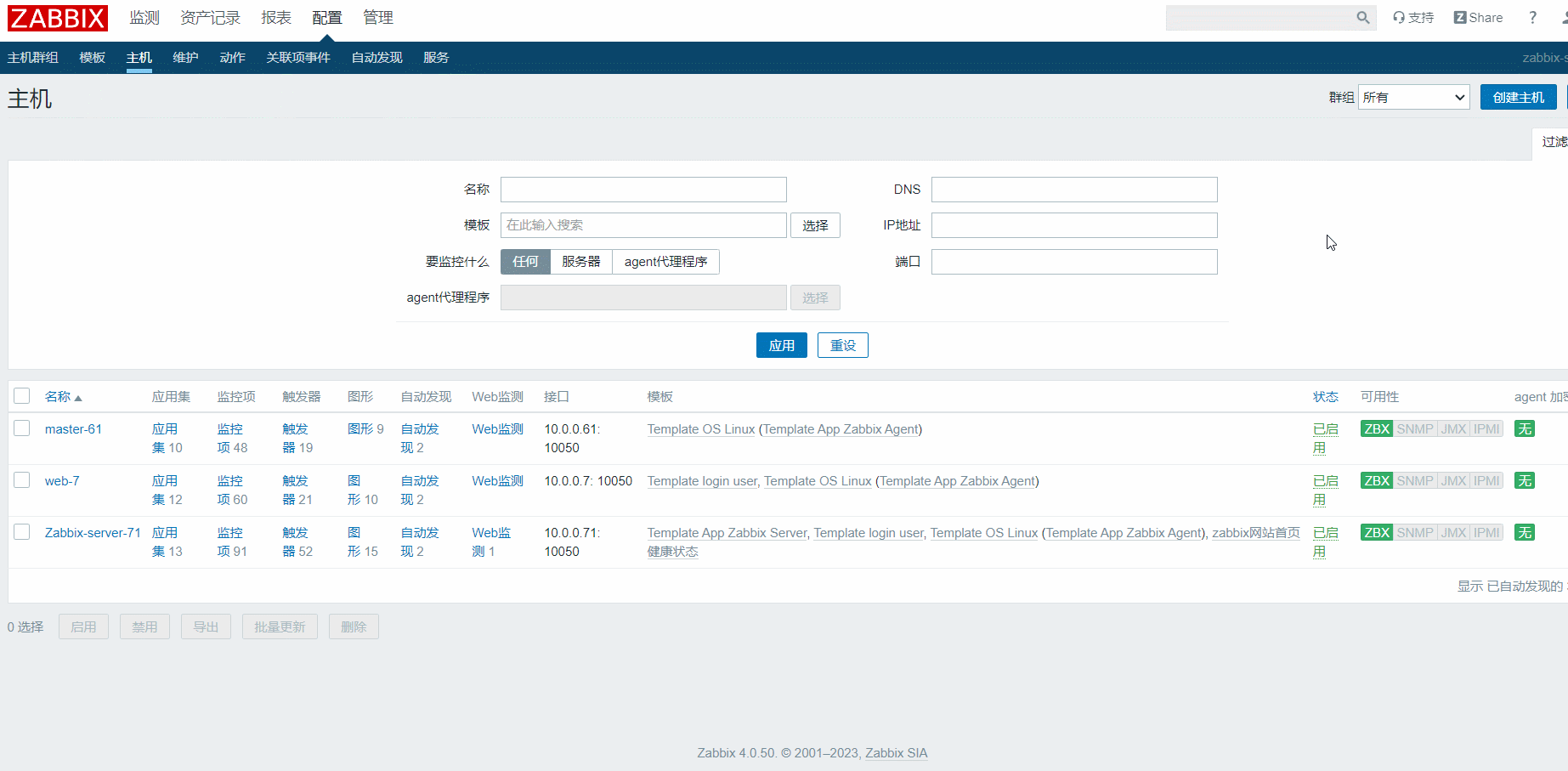Select 任何 monitoring option

click(x=525, y=262)
